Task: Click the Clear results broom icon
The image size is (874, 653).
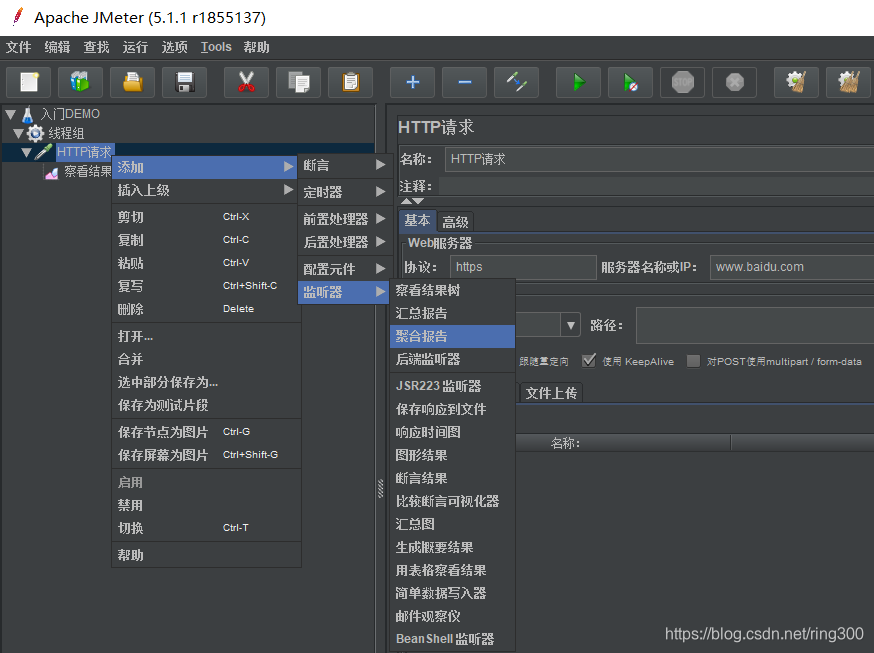Action: coord(797,82)
